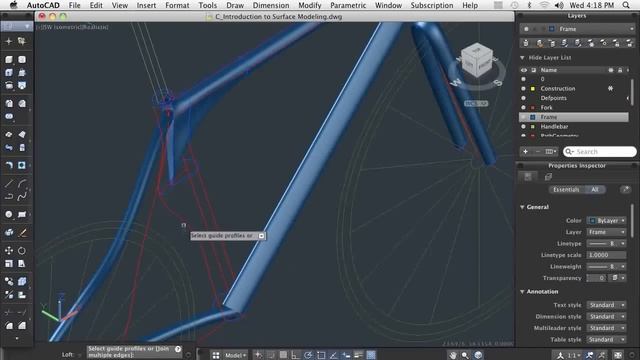The height and width of the screenshot is (360, 640).
Task: Open the layer column settings button
Action: [x=551, y=151]
